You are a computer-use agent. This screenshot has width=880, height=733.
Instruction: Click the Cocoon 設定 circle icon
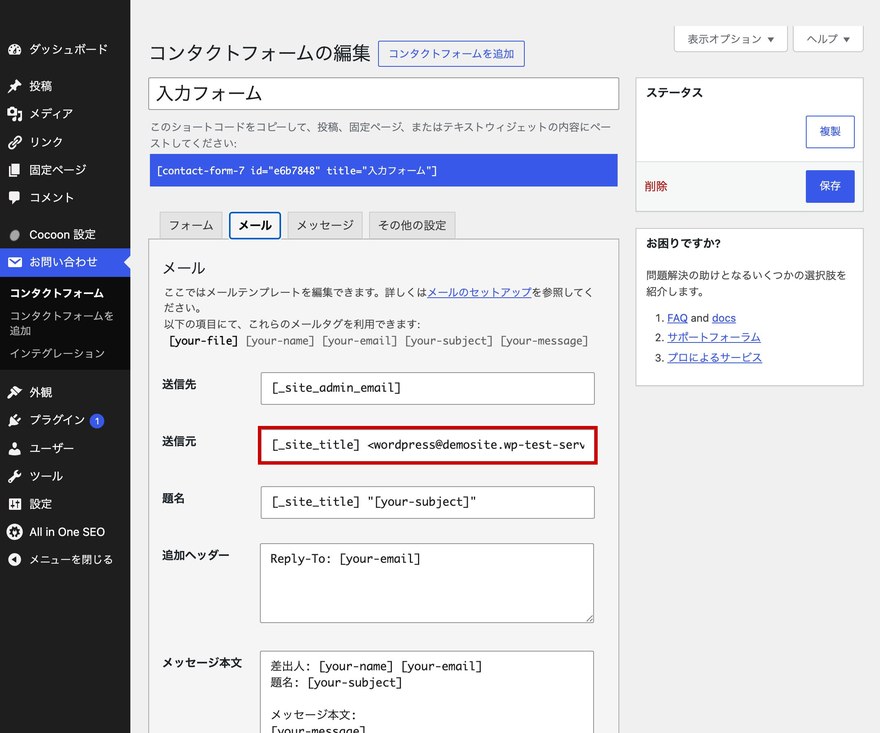click(15, 235)
